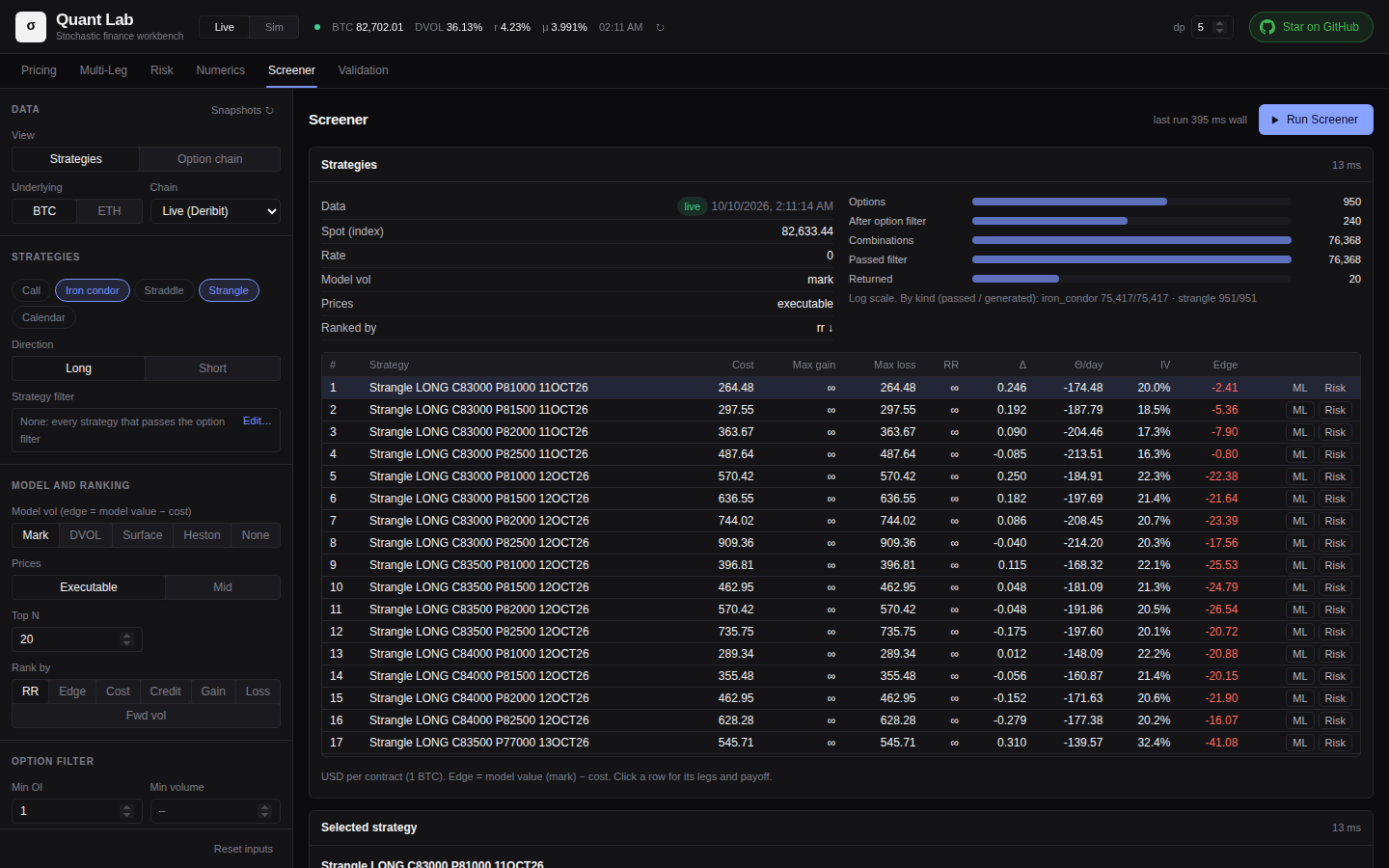The width and height of the screenshot is (1389, 868).
Task: Choose the Option chain view
Action: (x=210, y=159)
